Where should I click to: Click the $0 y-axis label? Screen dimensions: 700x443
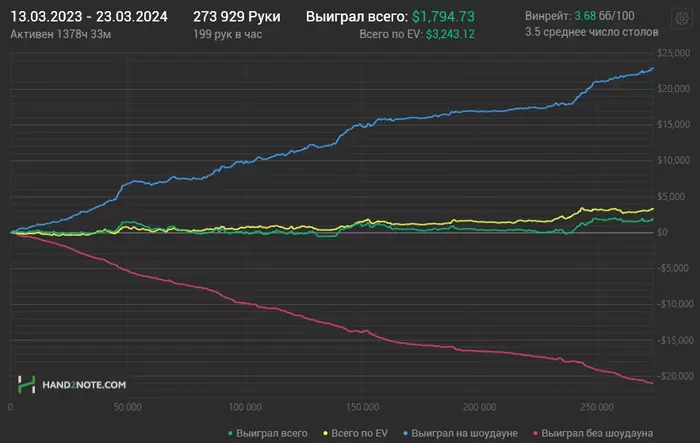coord(662,233)
